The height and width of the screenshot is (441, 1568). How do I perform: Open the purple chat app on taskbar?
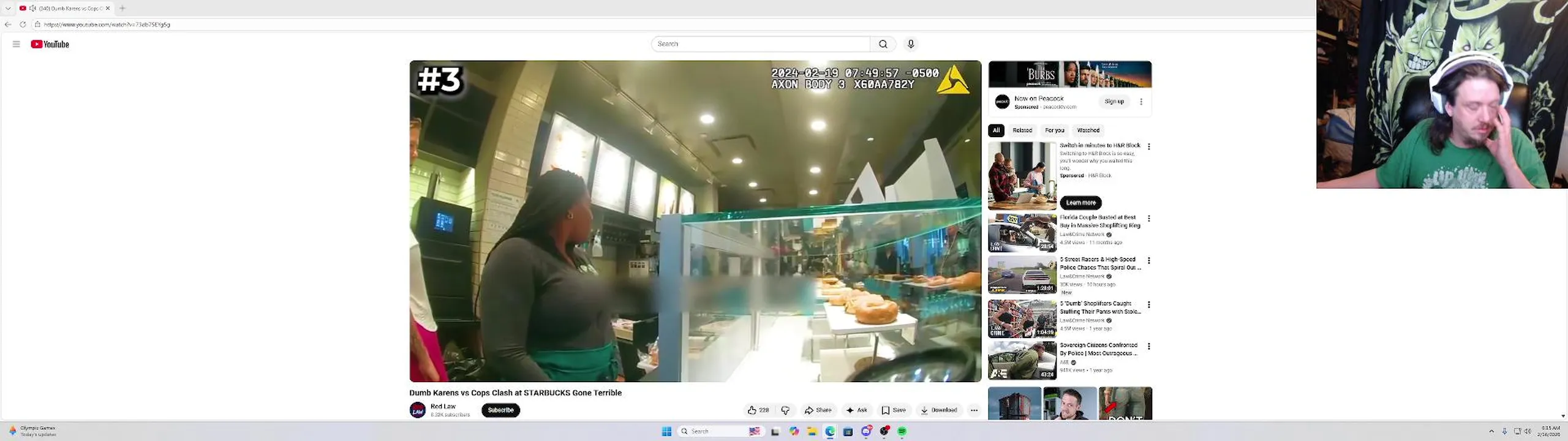[x=866, y=432]
